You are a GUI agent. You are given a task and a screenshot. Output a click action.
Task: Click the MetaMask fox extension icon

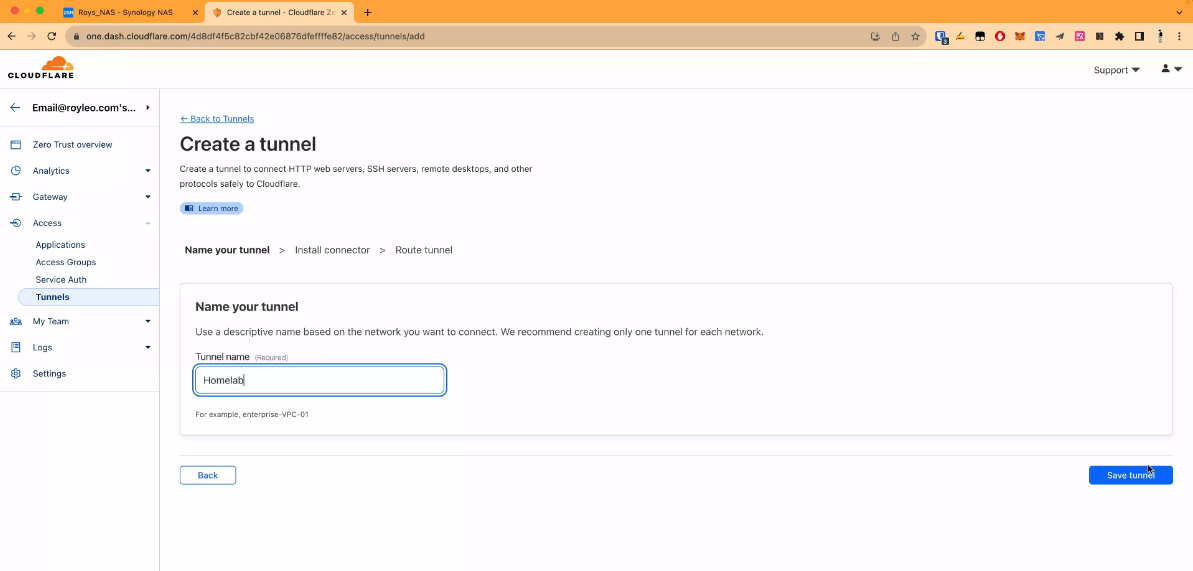click(1020, 36)
